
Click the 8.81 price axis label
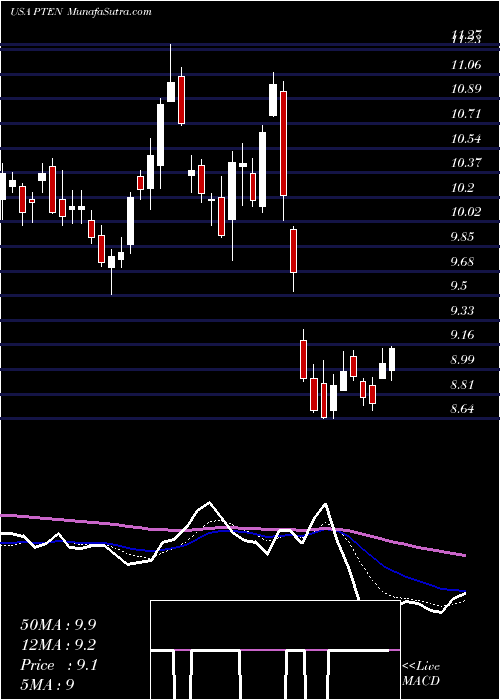coord(462,385)
